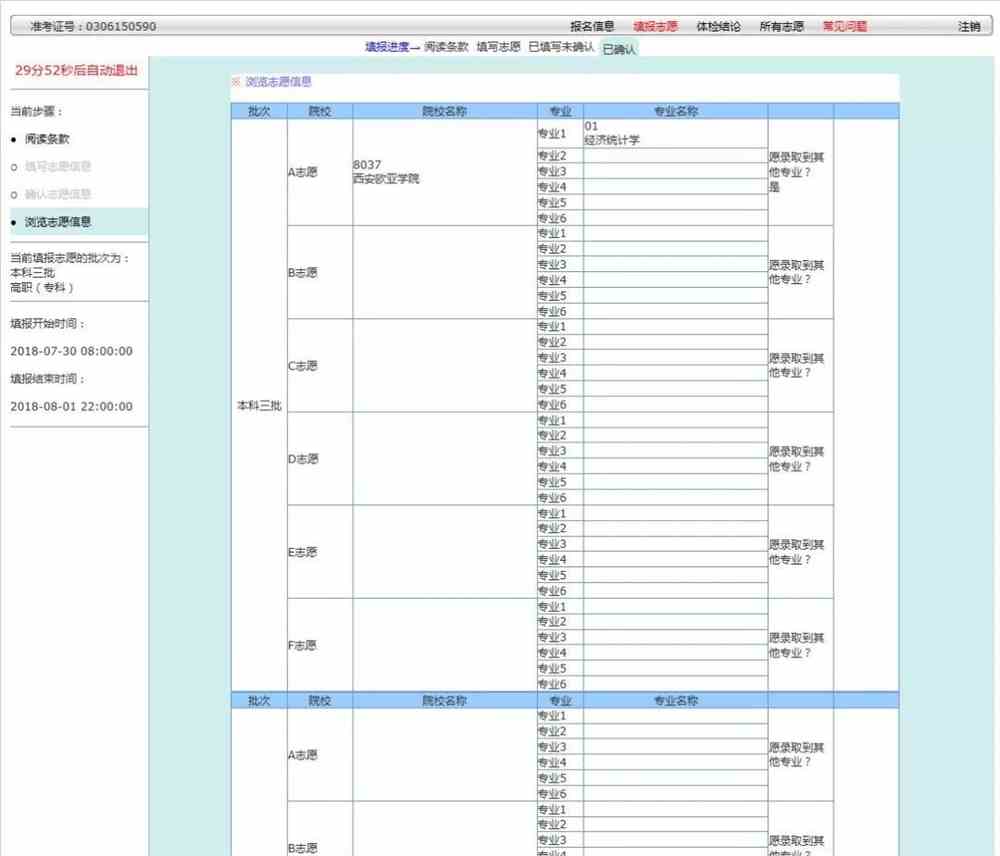Click the 本科三批 batch cell
Viewport: 1000px width, 856px height.
pyautogui.click(x=259, y=405)
